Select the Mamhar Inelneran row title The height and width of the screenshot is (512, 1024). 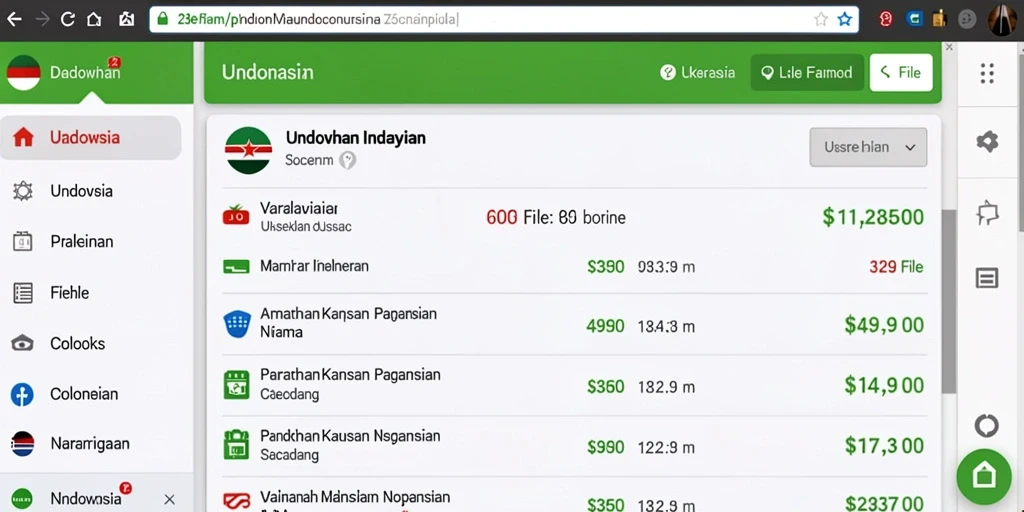(314, 266)
